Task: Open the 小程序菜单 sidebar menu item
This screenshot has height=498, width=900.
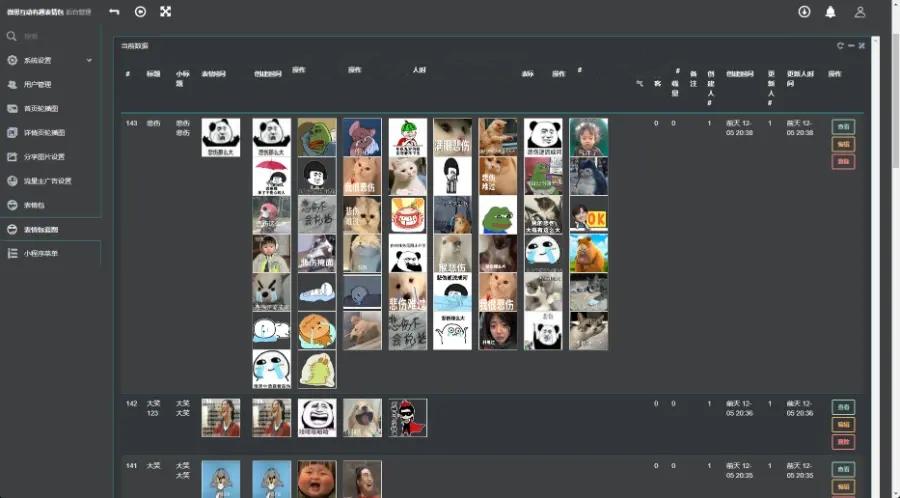Action: 51,253
